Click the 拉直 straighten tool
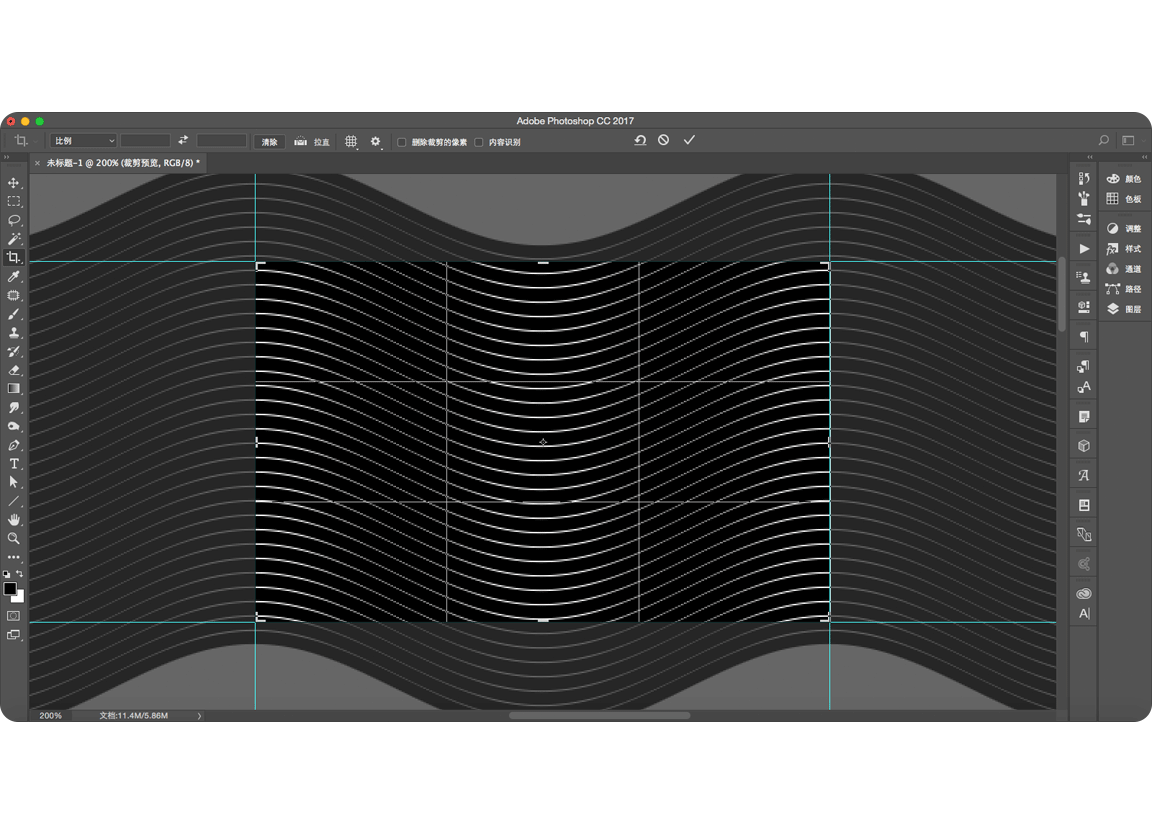The width and height of the screenshot is (1152, 835). 312,142
